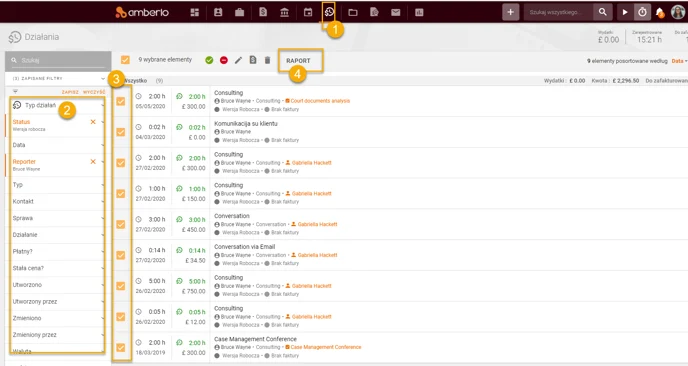Image resolution: width=688 pixels, height=366 pixels.
Task: Click the WYCZYŚĆ filter link
Action: pos(94,92)
